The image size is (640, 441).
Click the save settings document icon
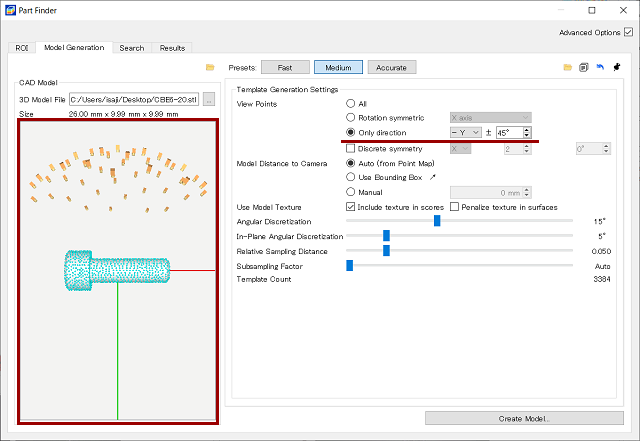582,67
